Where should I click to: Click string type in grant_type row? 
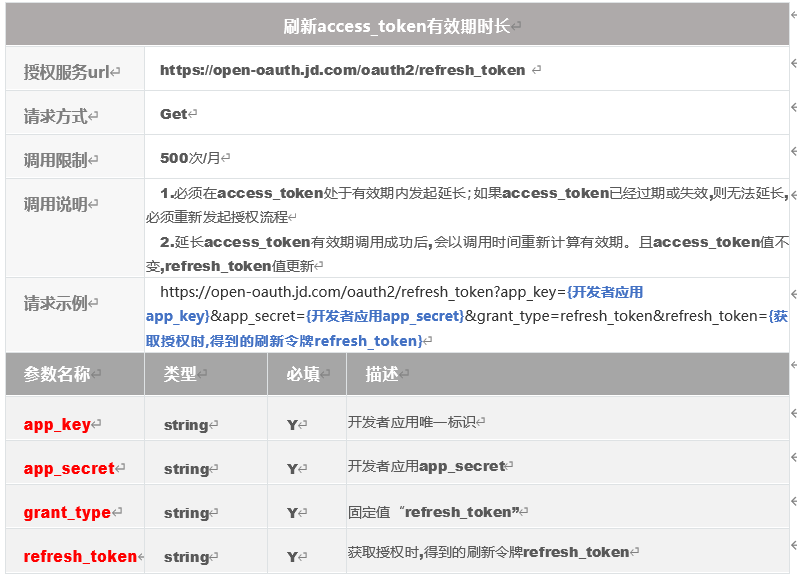(186, 513)
